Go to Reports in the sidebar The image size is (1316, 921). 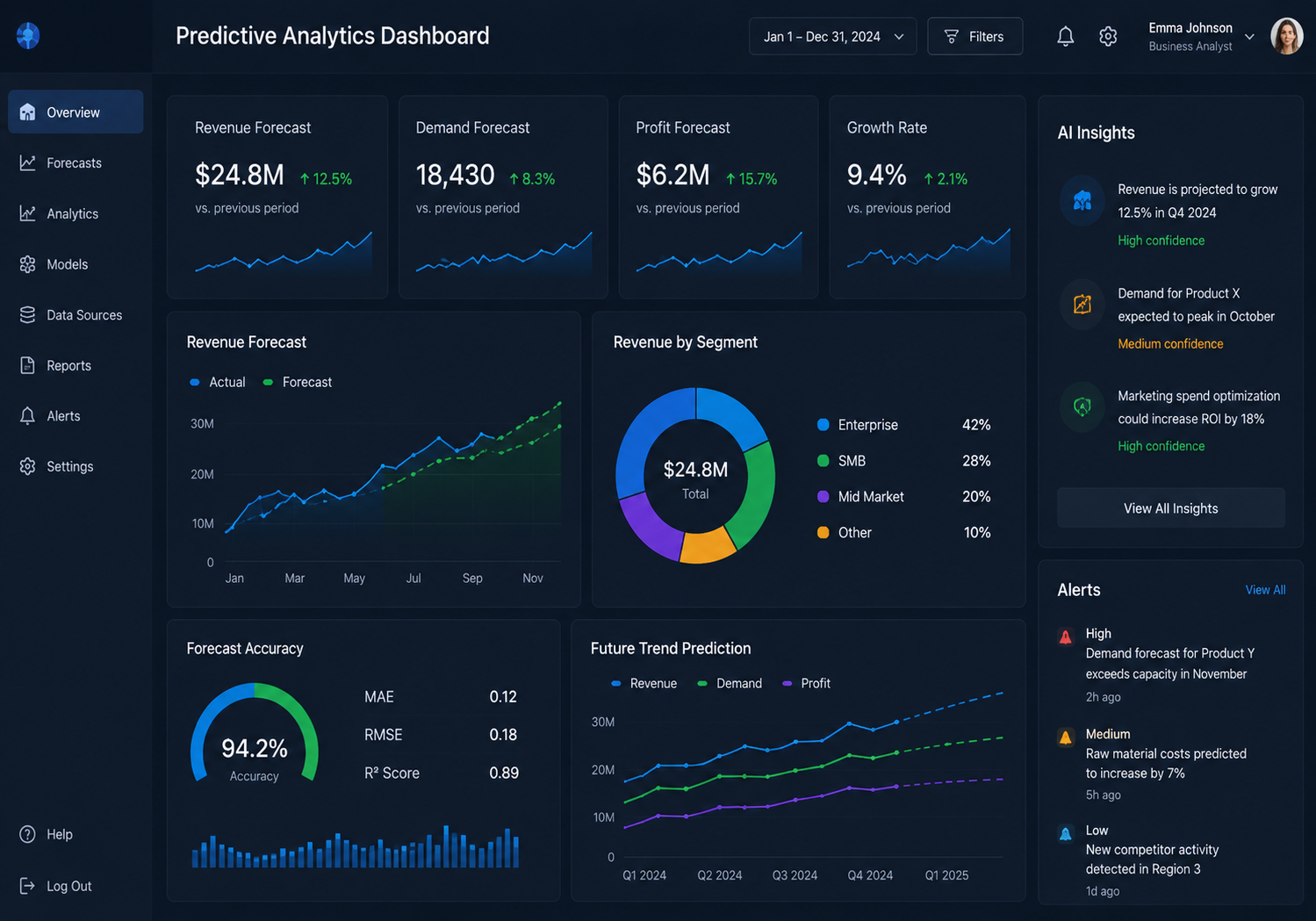(x=76, y=365)
